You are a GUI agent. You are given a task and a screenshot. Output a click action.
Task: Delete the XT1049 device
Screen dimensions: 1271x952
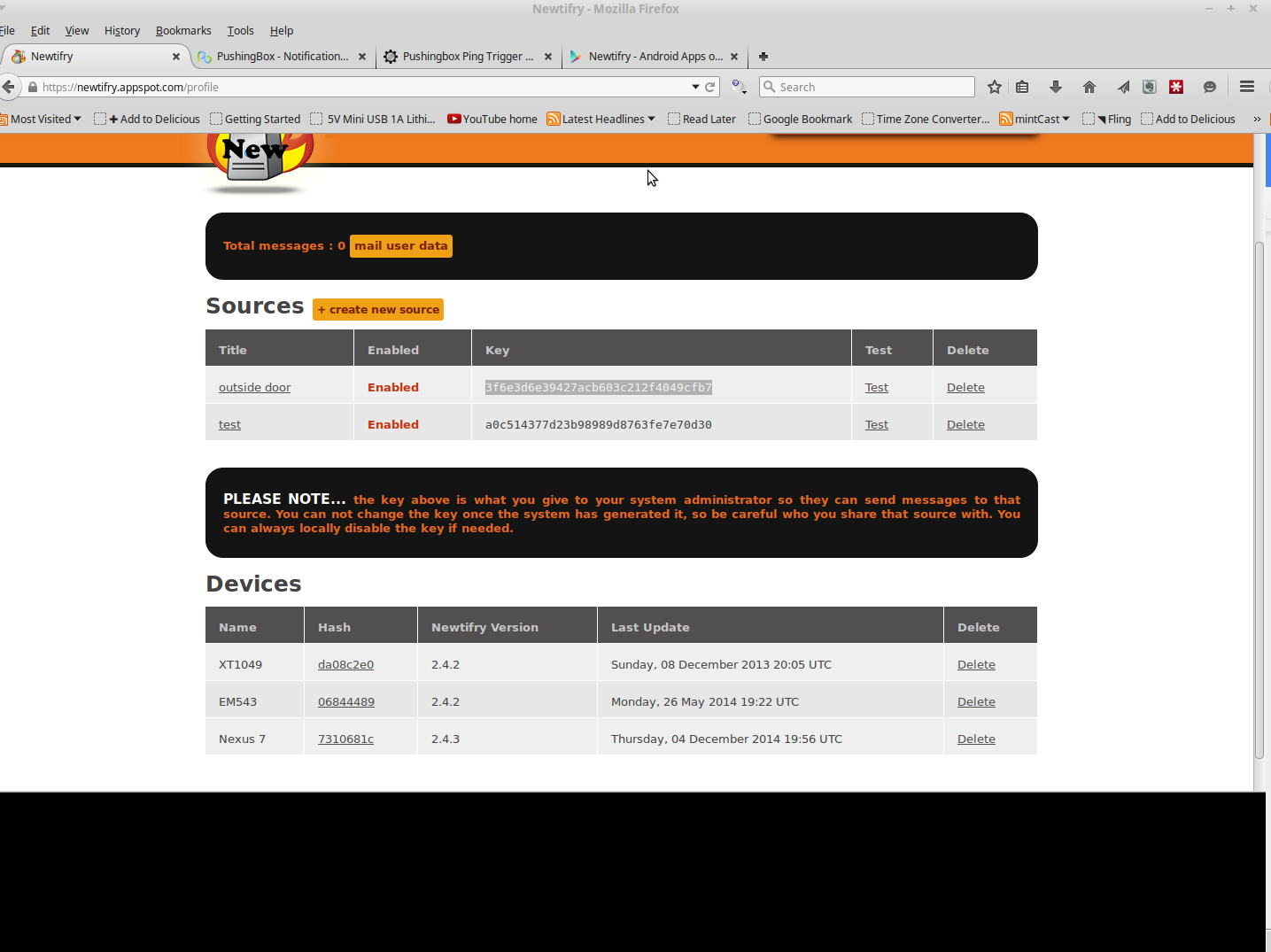point(976,665)
